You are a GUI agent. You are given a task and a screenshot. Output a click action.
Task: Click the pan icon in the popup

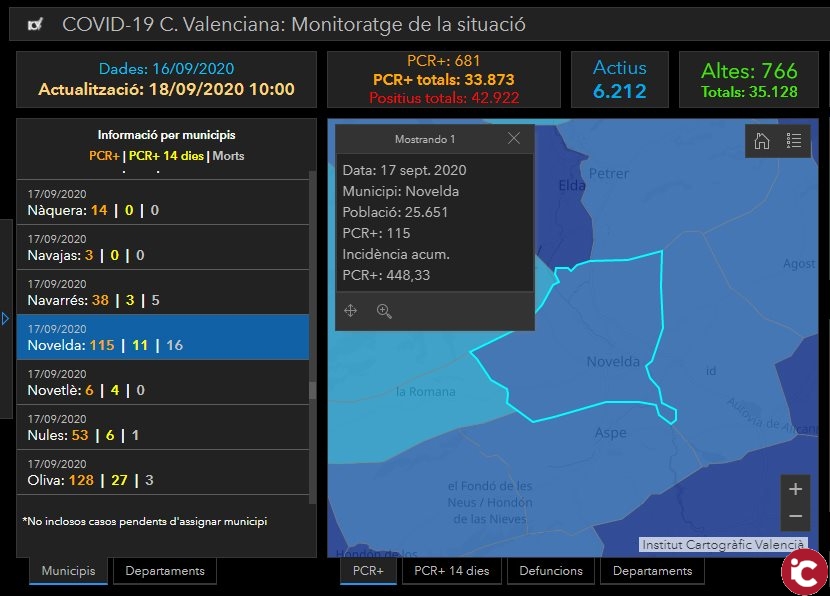click(x=351, y=311)
